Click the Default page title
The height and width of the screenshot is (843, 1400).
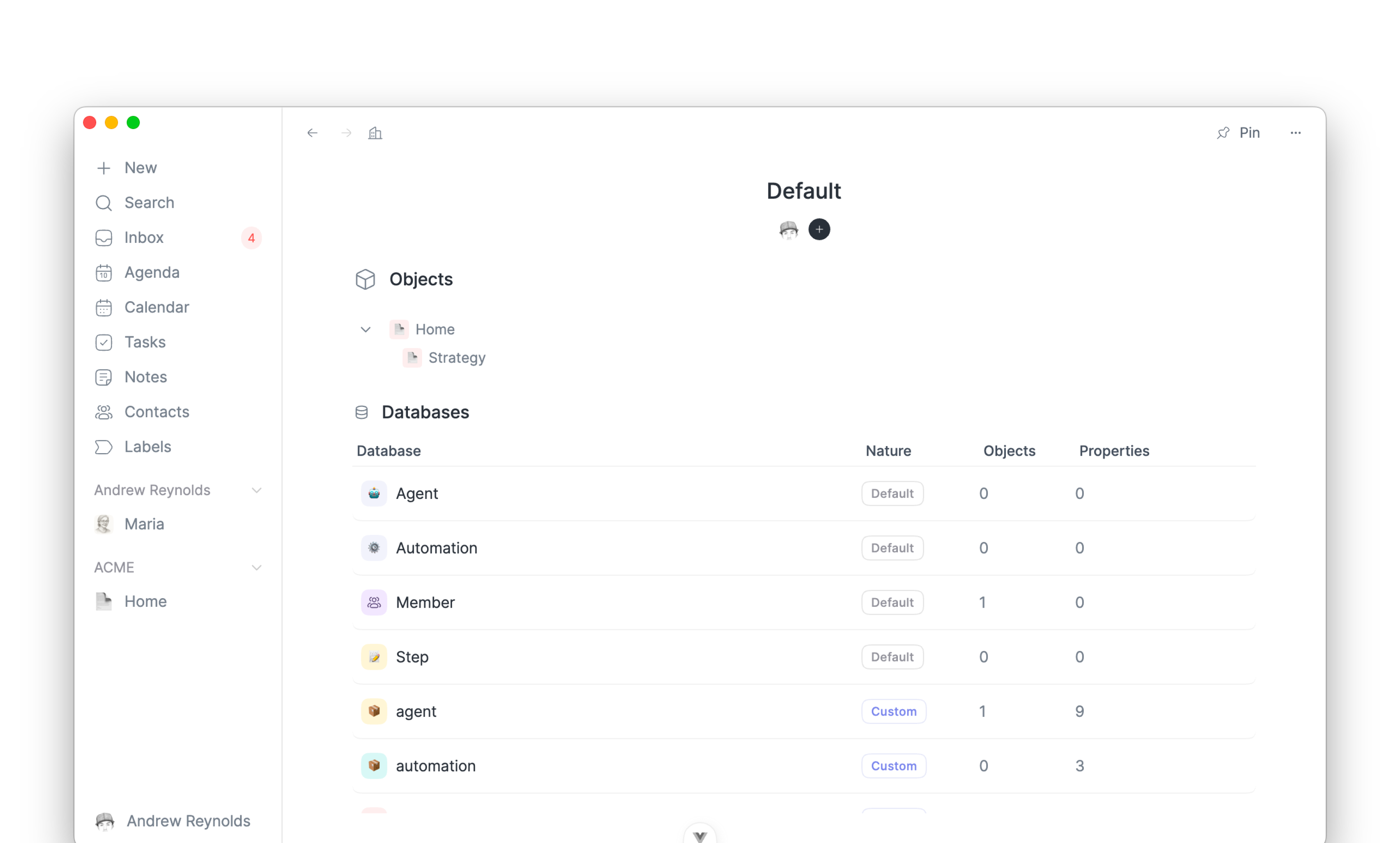click(803, 192)
